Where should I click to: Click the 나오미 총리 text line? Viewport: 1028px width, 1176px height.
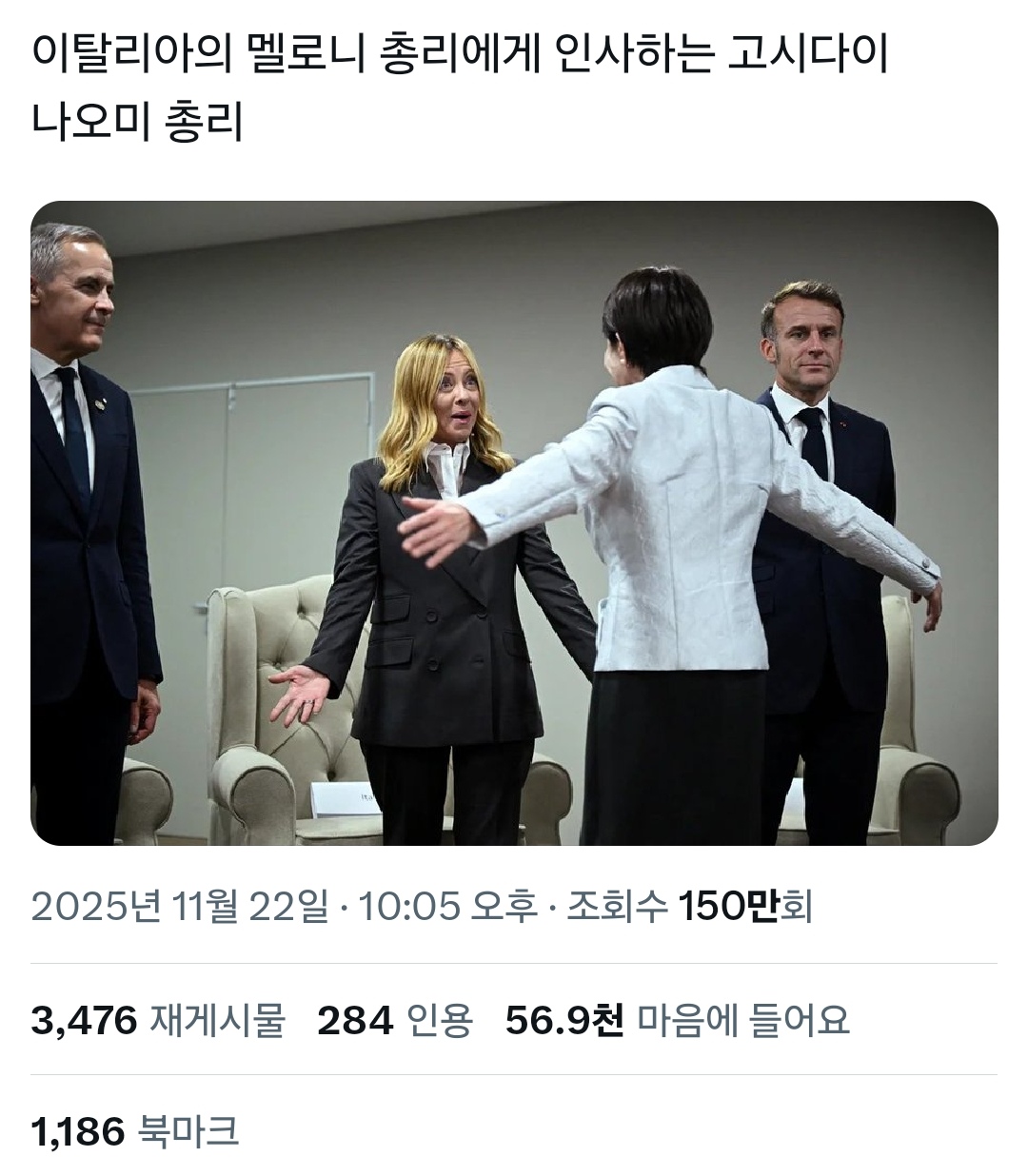click(138, 122)
